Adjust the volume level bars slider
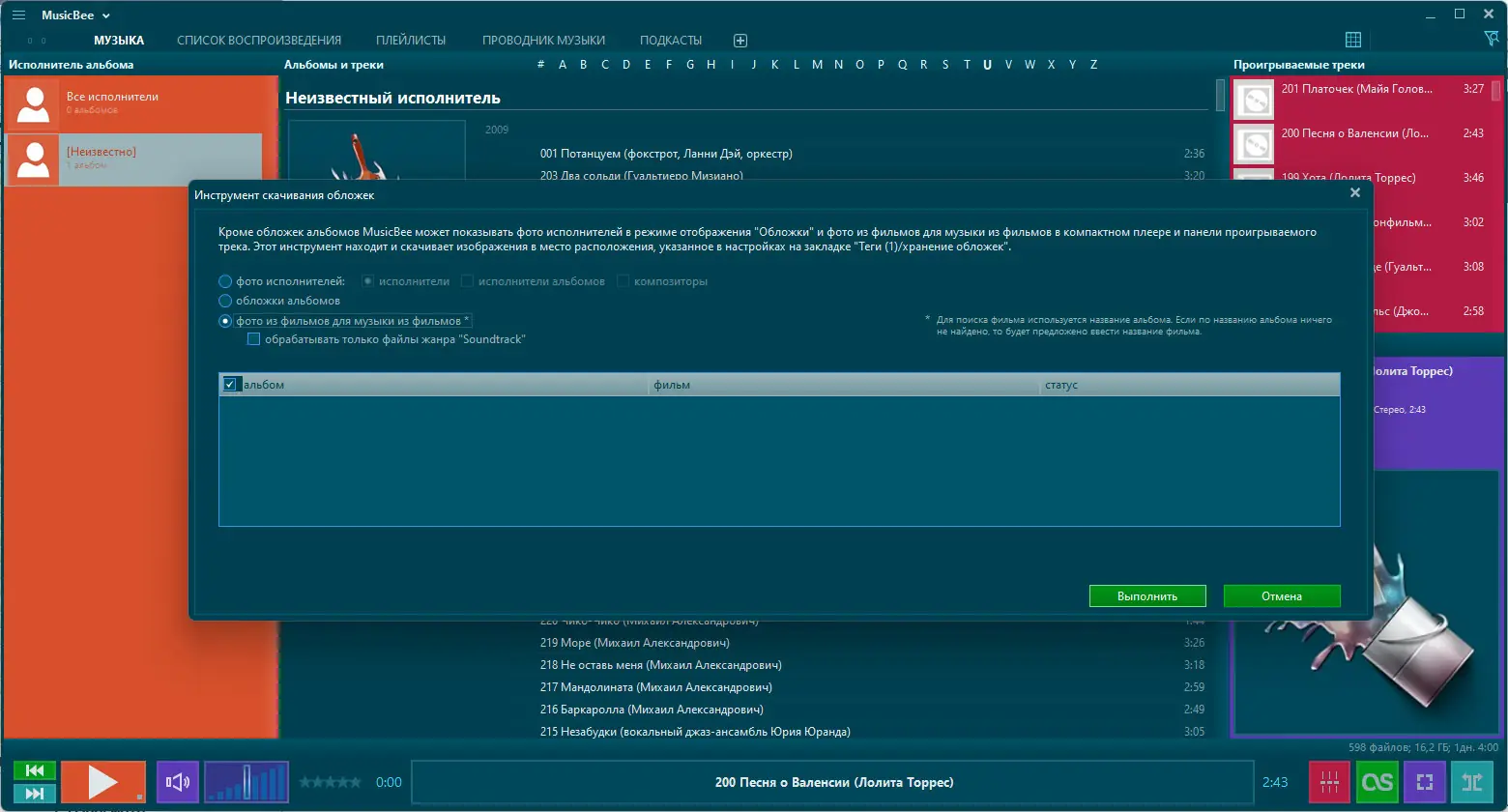 point(246,782)
